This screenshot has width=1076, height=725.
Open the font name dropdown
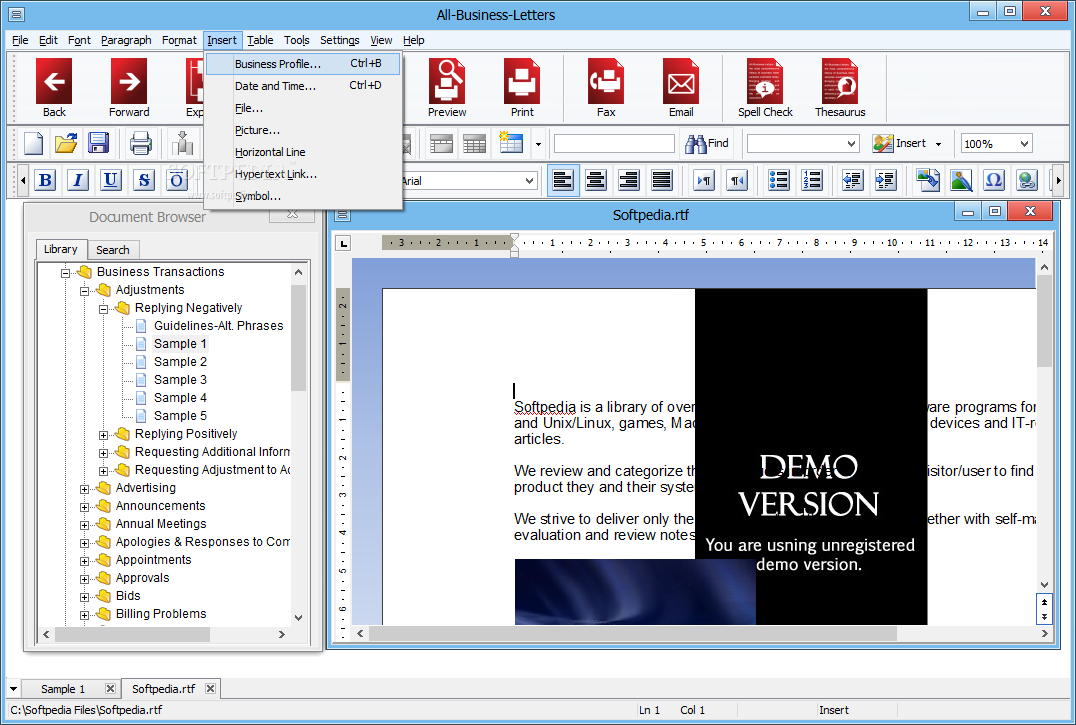pyautogui.click(x=529, y=181)
